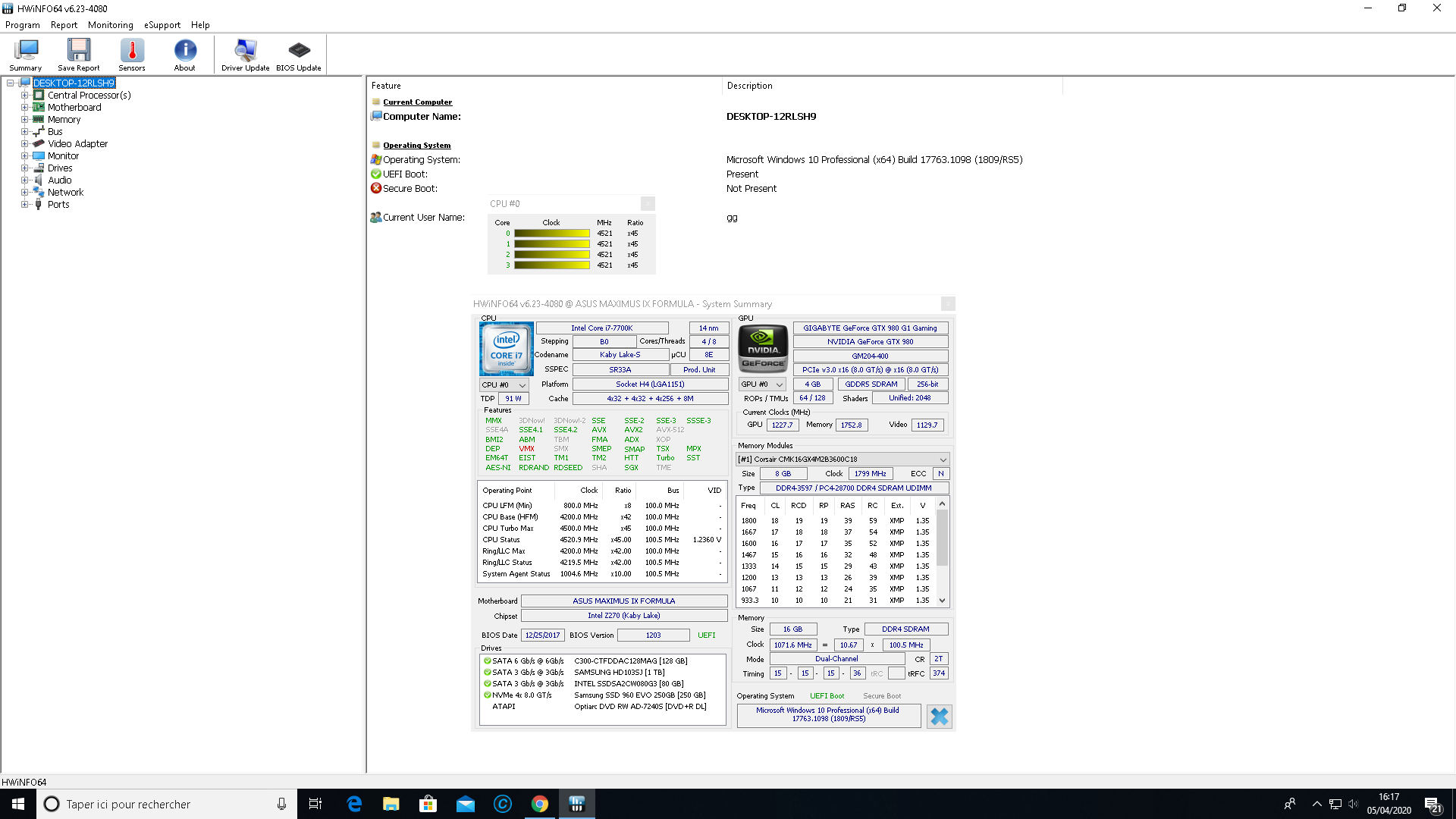Select the Network tree item
This screenshot has height=819, width=1456.
(x=65, y=193)
